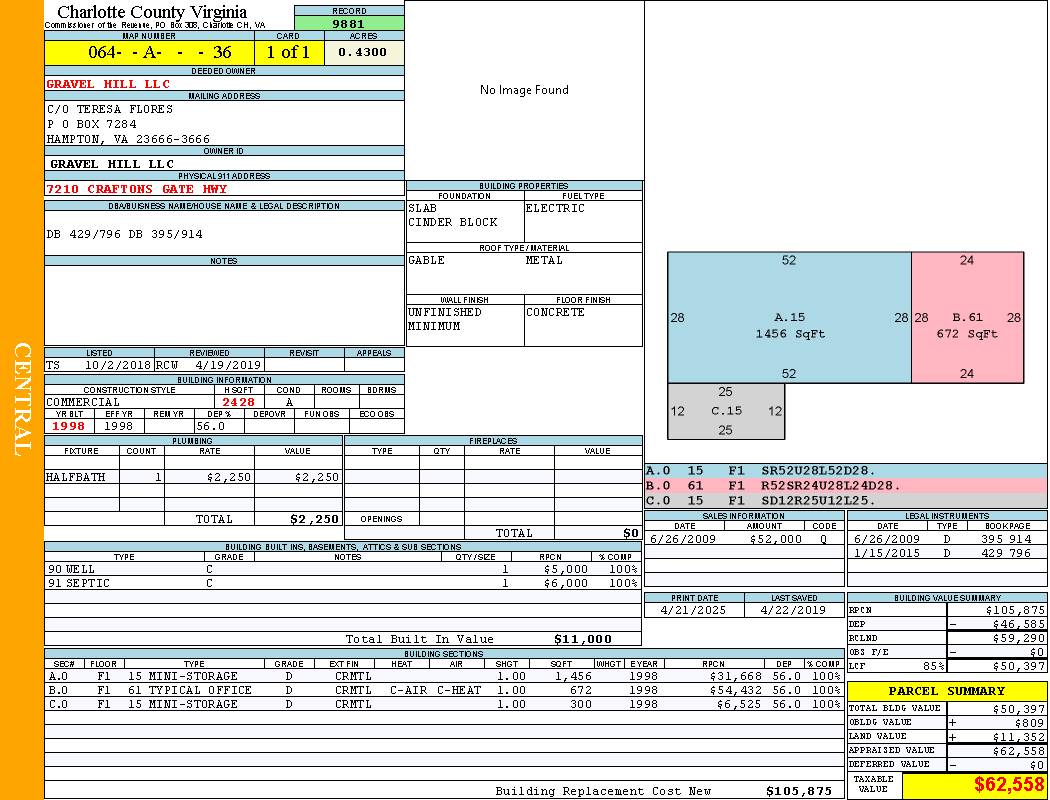This screenshot has height=800, width=1050.
Task: Click C-AIR value in TYPICAL OFFICE row
Action: coord(408,690)
